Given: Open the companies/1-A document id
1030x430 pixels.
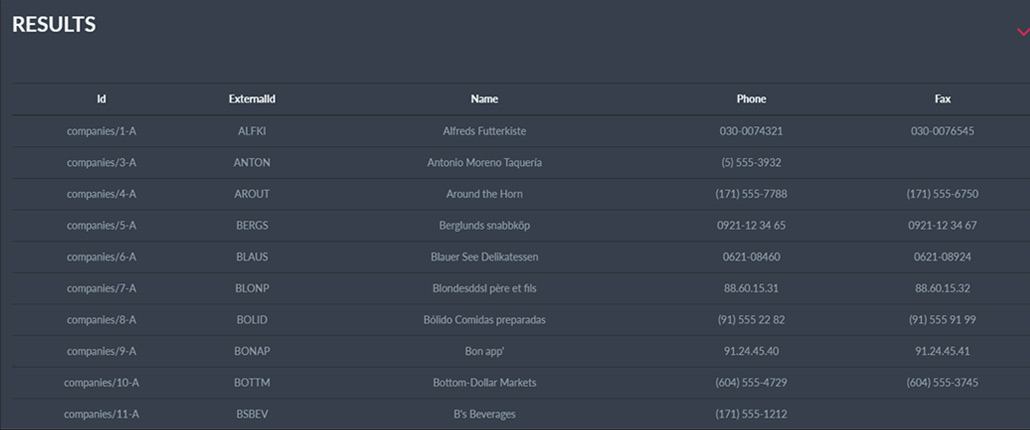Looking at the screenshot, I should (101, 131).
